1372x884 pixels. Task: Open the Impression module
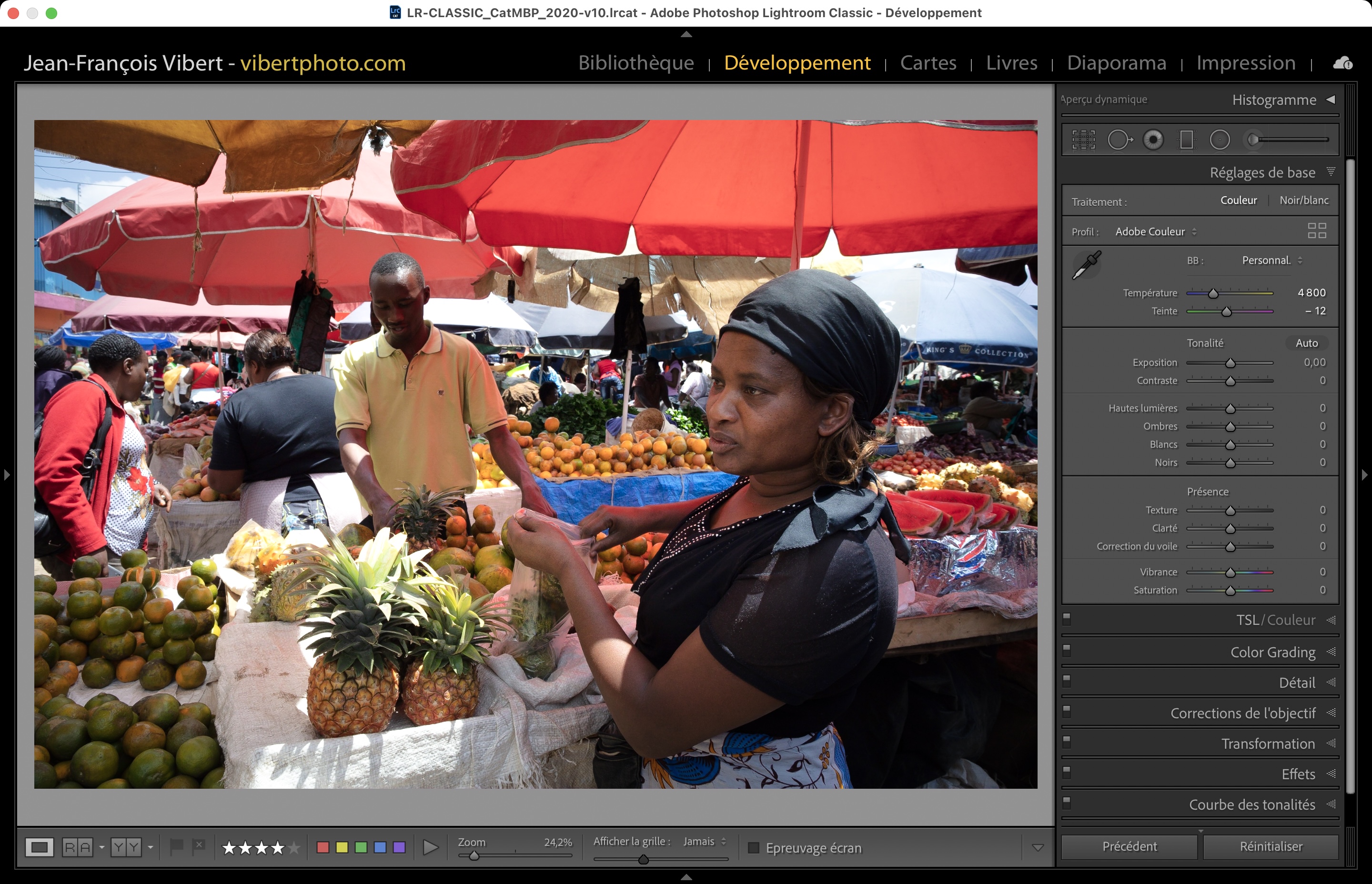(1246, 62)
